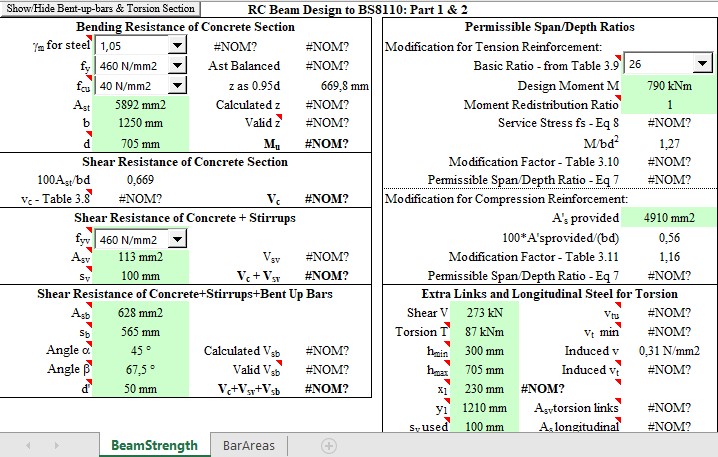Select the d' 50 mm cell
The image size is (718, 457).
[x=141, y=389]
